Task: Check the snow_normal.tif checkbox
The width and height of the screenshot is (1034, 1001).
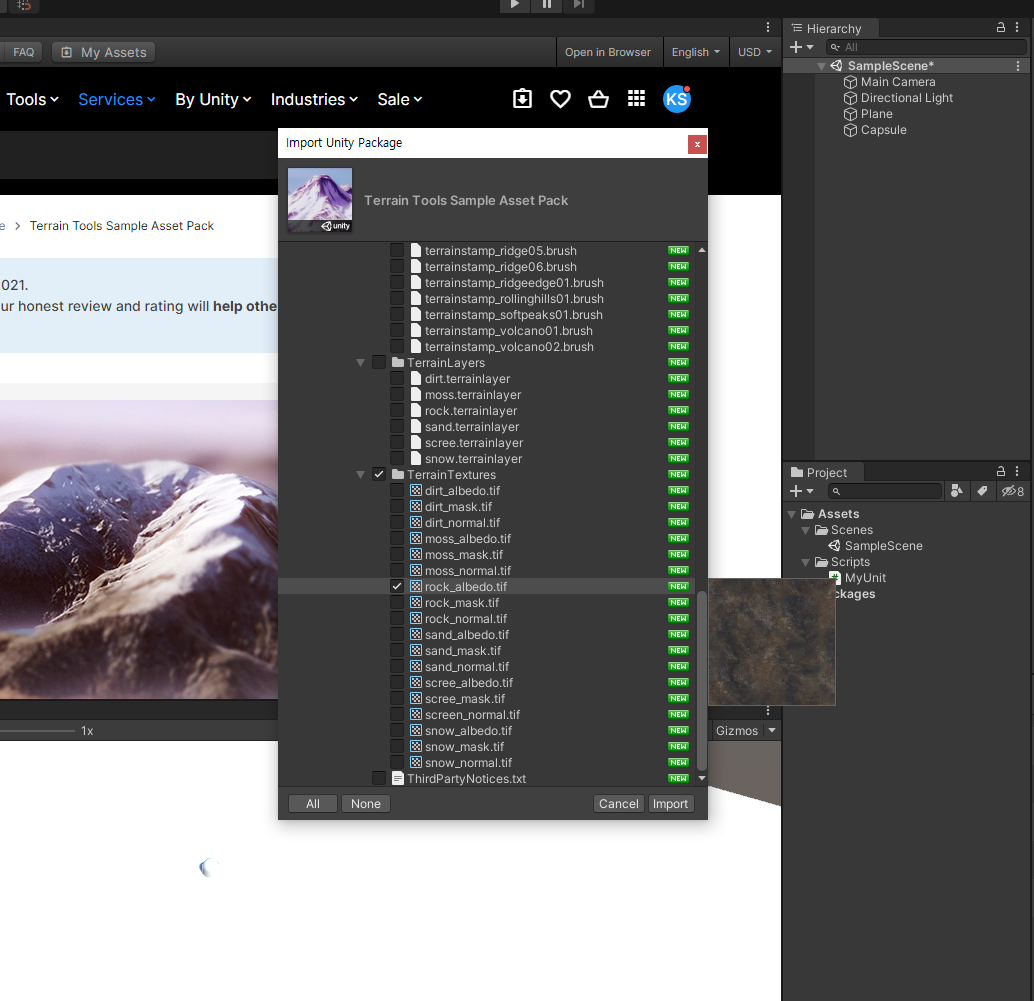Action: pyautogui.click(x=397, y=762)
